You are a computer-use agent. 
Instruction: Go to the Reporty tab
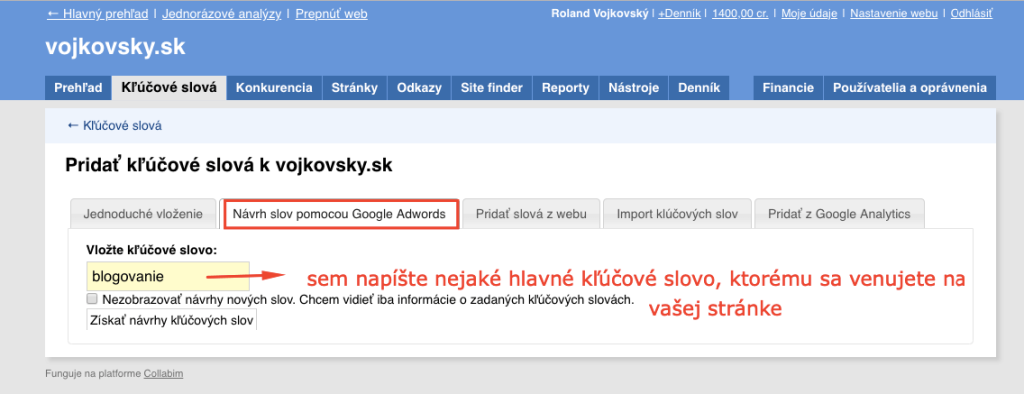pos(566,88)
